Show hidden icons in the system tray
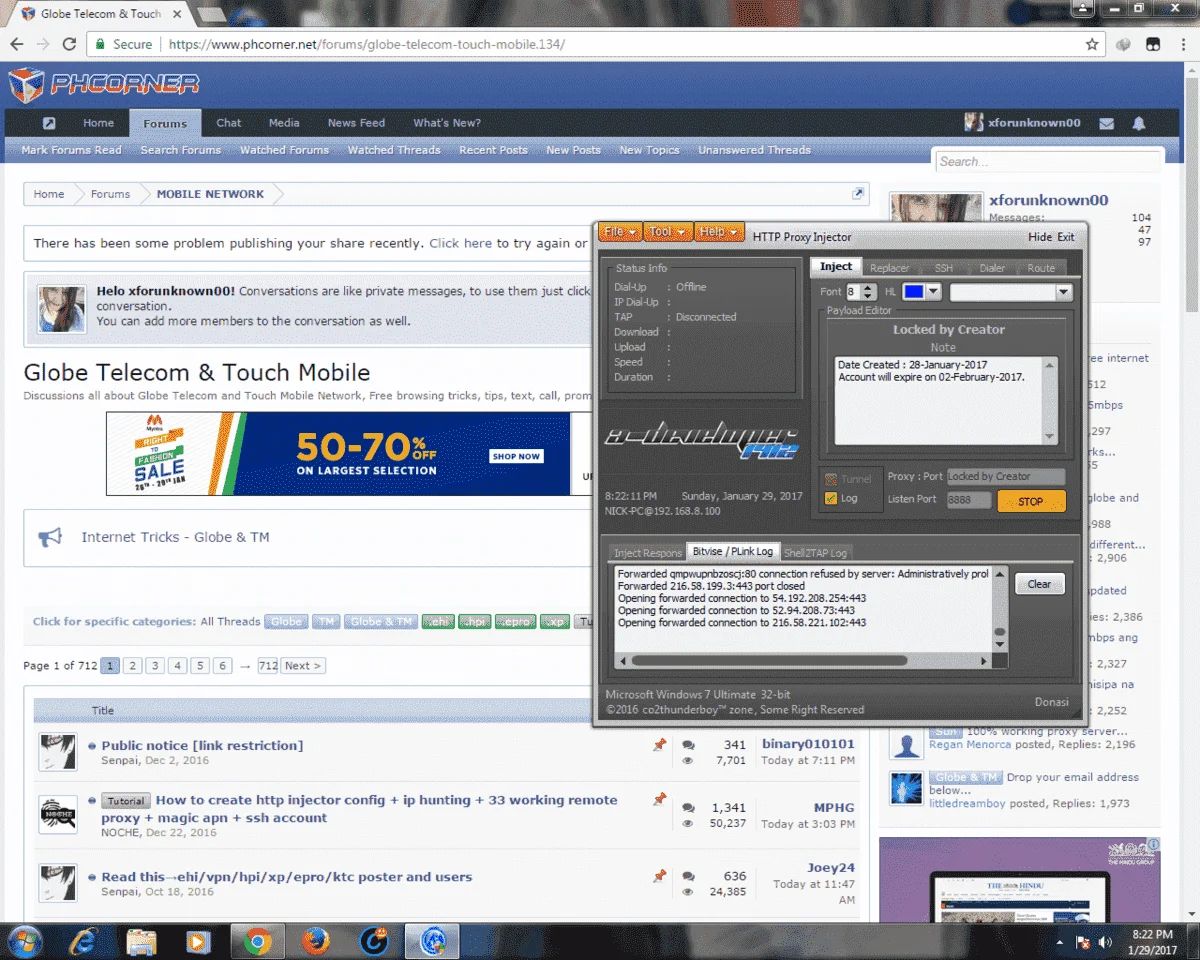Viewport: 1200px width, 960px height. [1060, 942]
